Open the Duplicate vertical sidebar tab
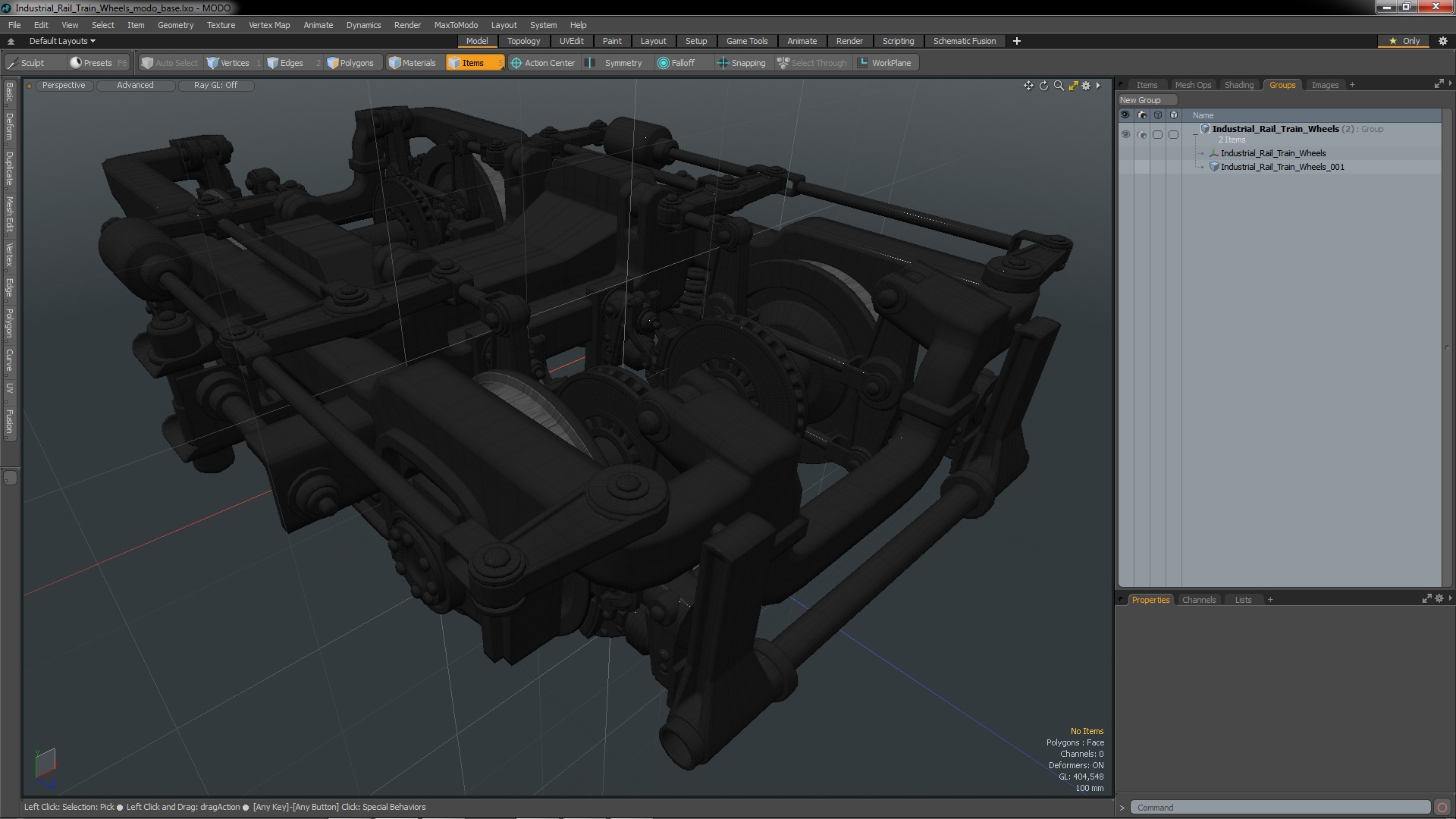The image size is (1456, 819). (x=9, y=169)
